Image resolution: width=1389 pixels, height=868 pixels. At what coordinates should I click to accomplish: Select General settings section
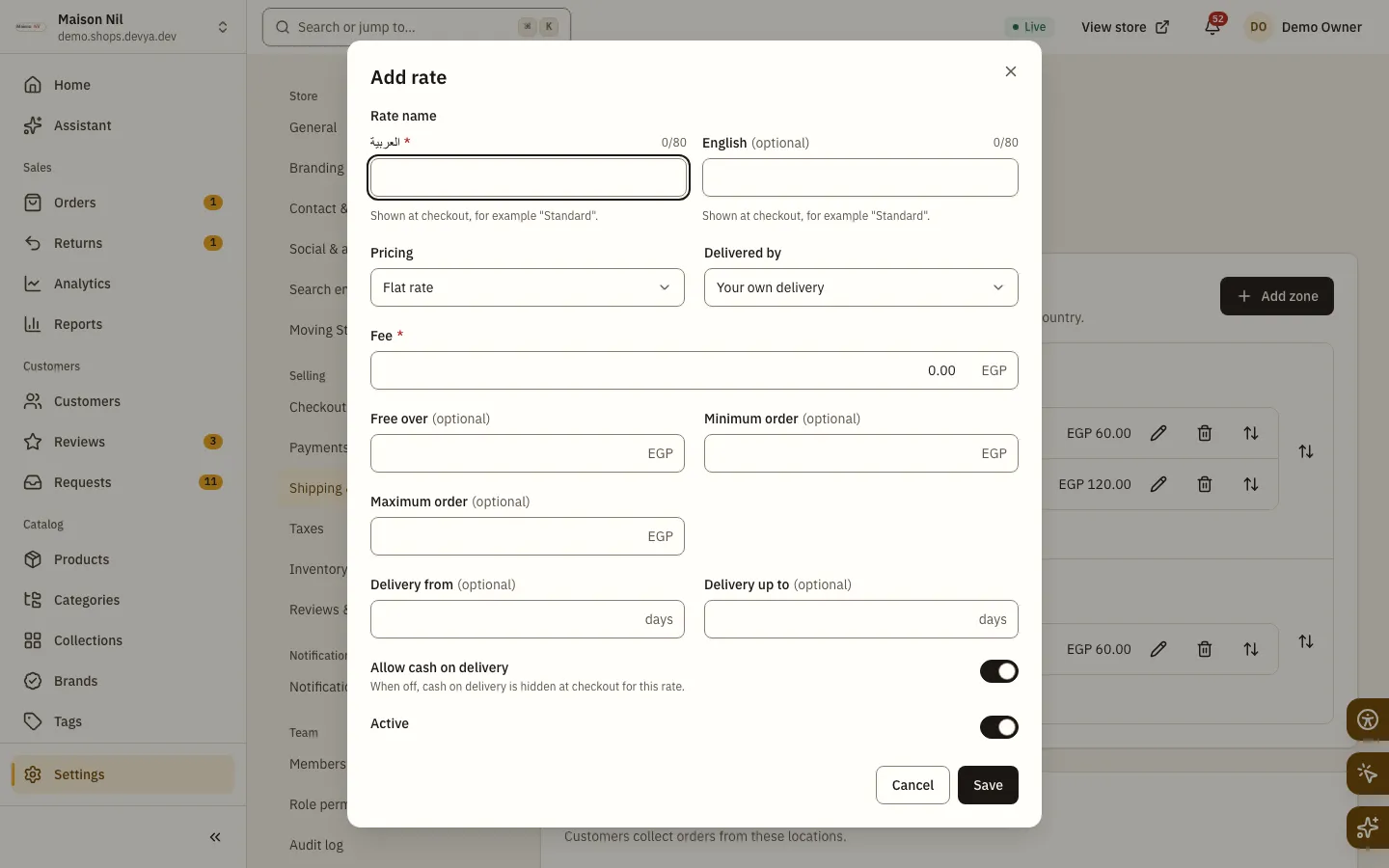tap(313, 127)
